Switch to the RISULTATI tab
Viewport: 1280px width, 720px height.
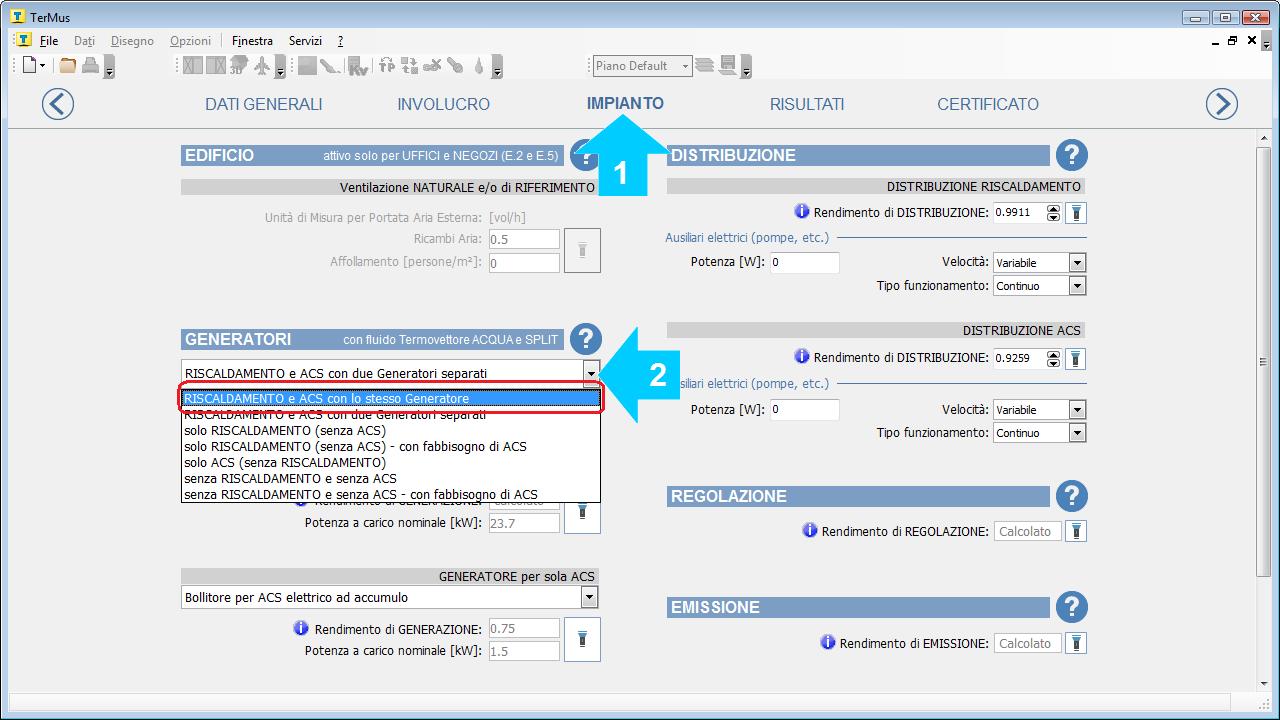click(806, 104)
